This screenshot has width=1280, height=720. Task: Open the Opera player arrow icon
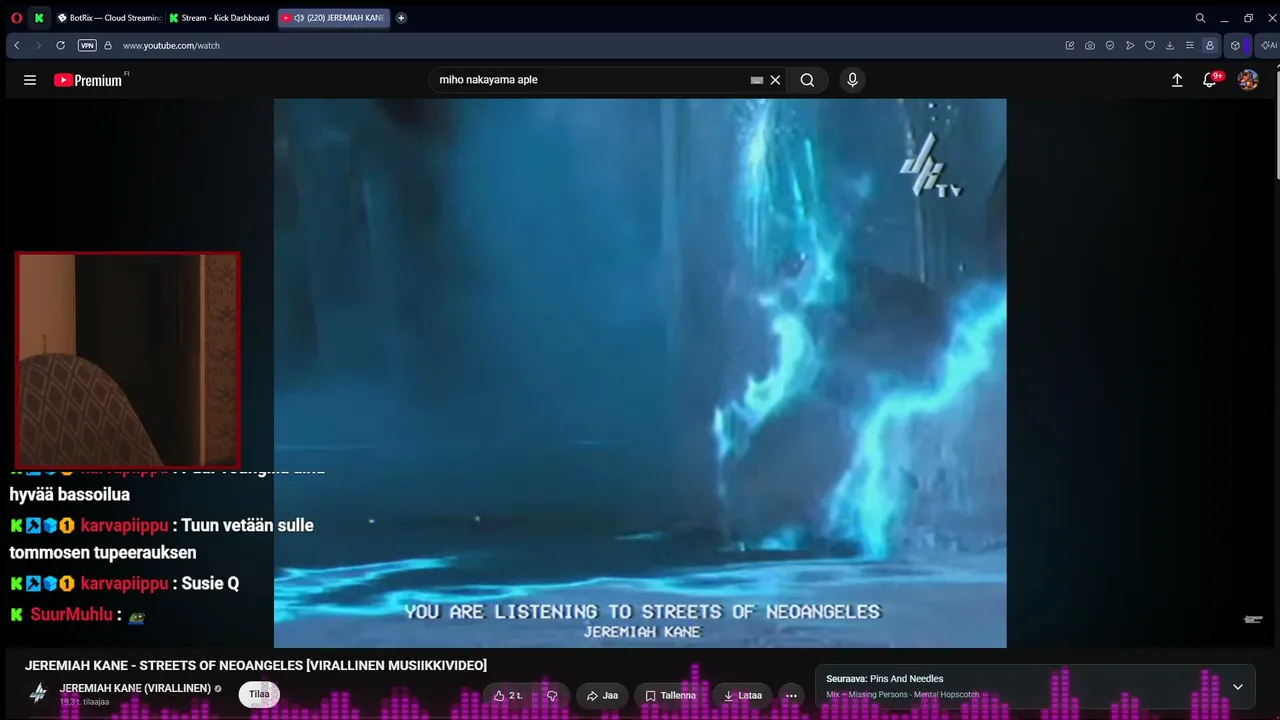pos(1130,45)
